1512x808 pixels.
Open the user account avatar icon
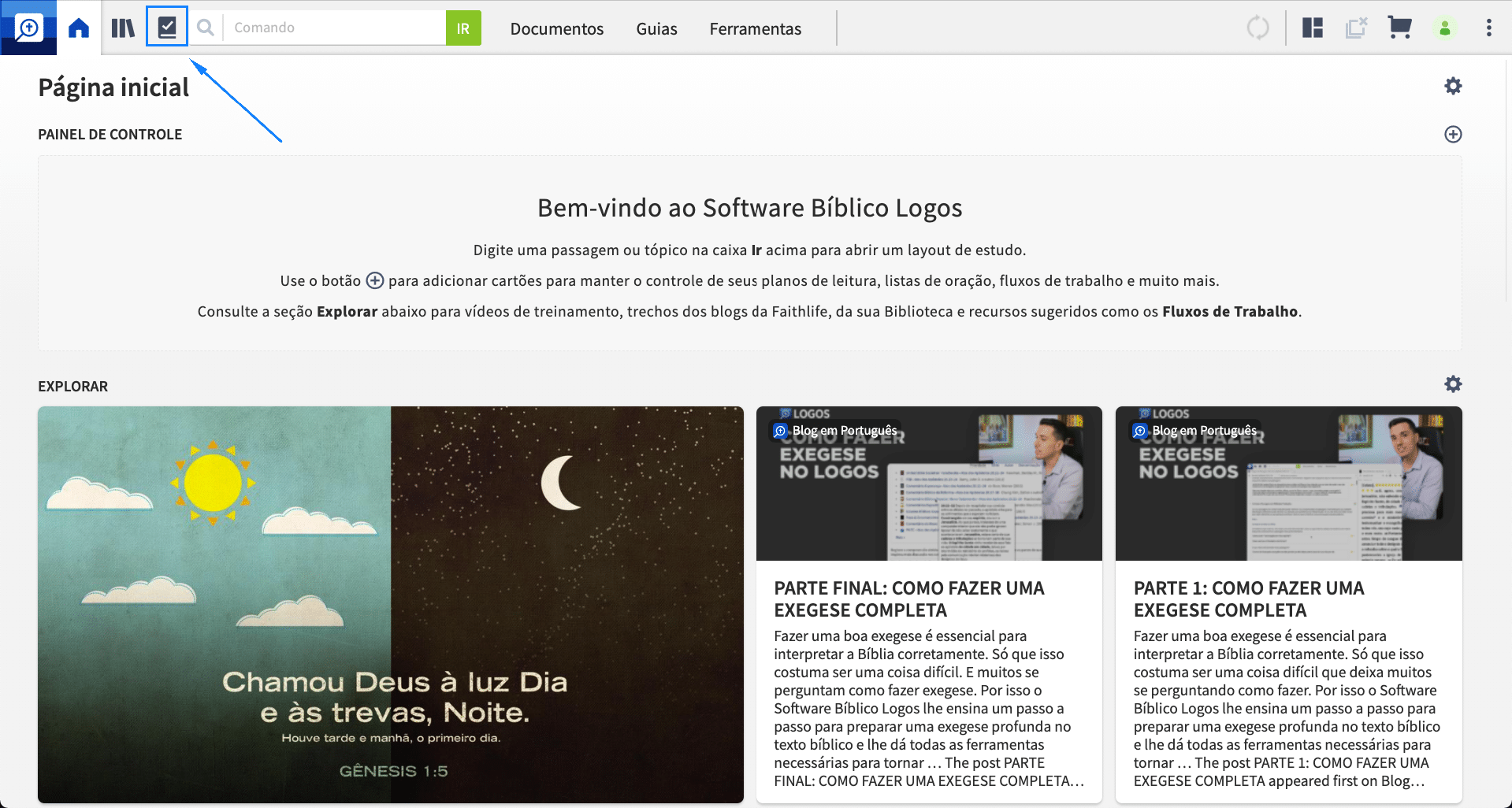1445,28
